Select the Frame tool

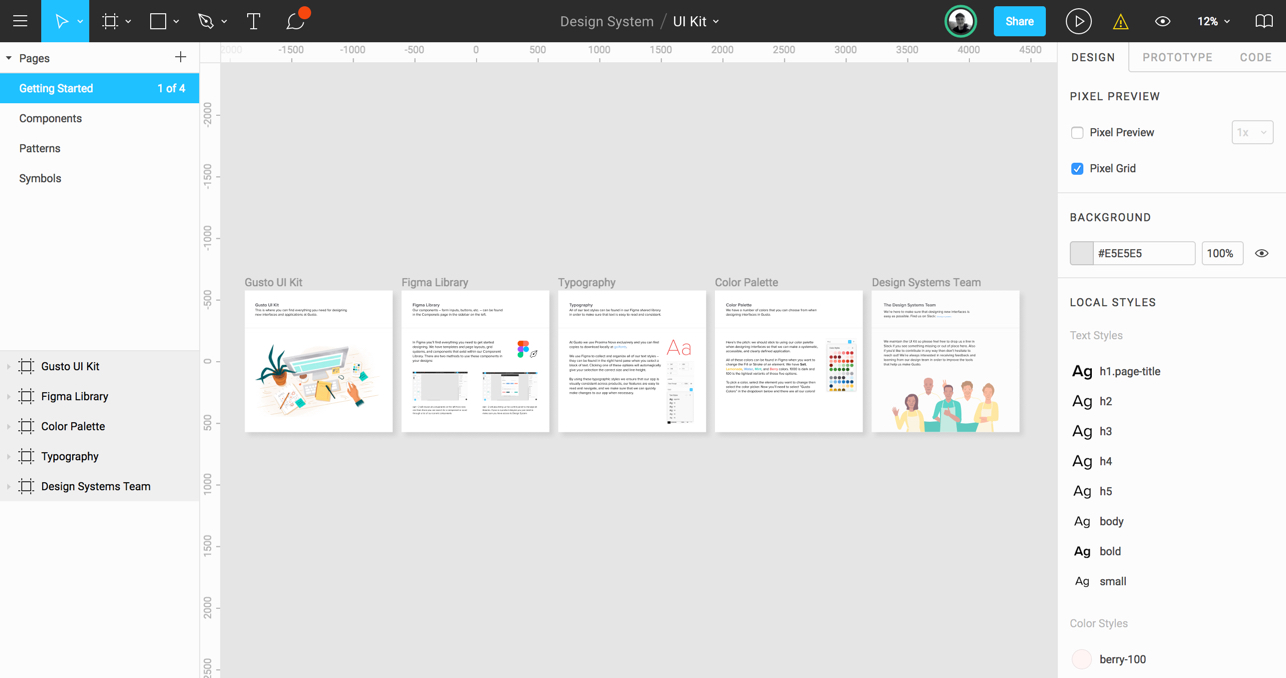pyautogui.click(x=110, y=21)
